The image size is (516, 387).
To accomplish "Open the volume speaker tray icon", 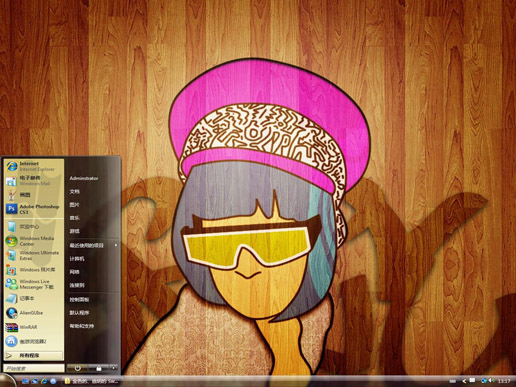I will [x=491, y=381].
